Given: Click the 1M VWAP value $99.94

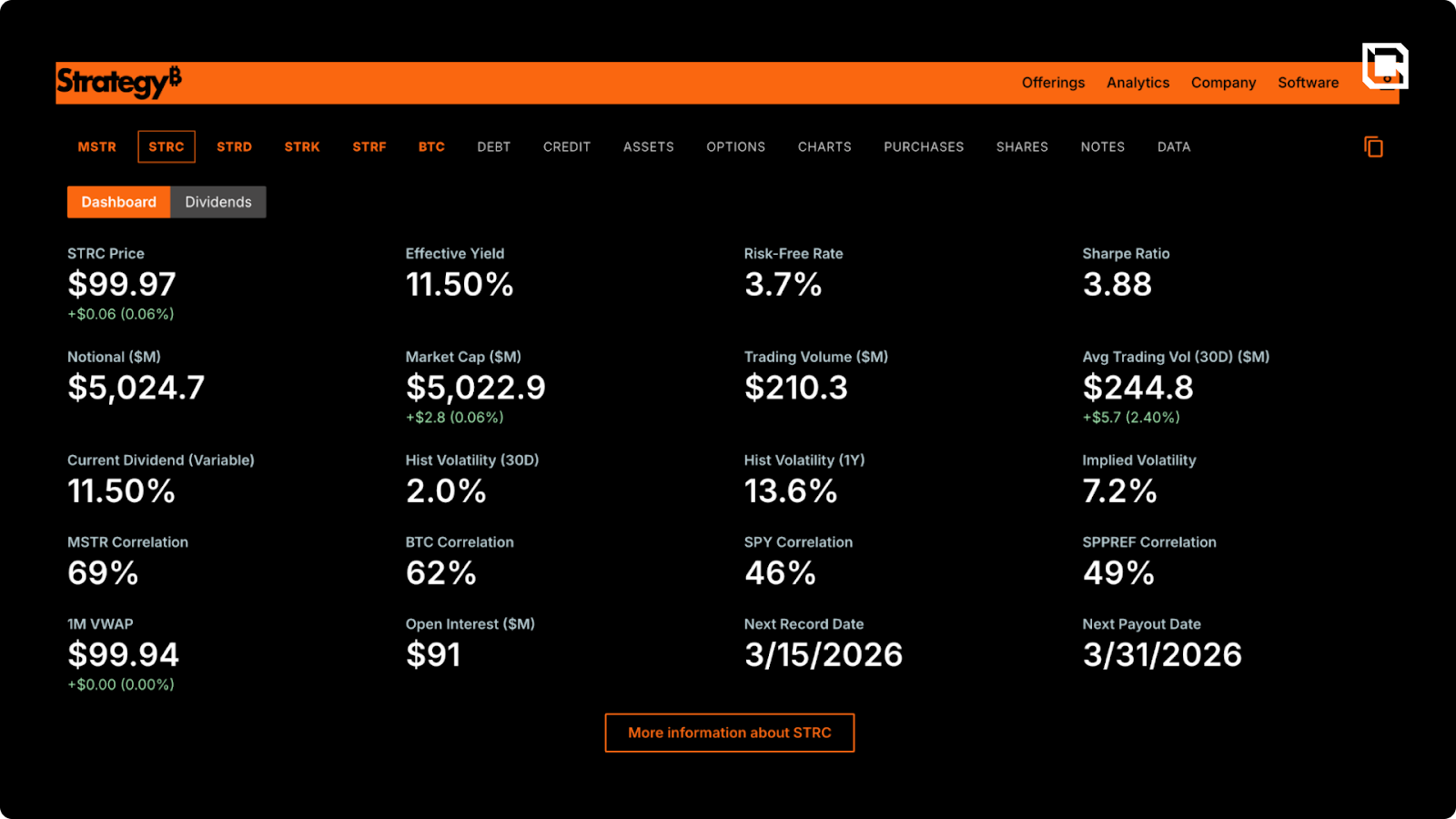Looking at the screenshot, I should click(124, 655).
